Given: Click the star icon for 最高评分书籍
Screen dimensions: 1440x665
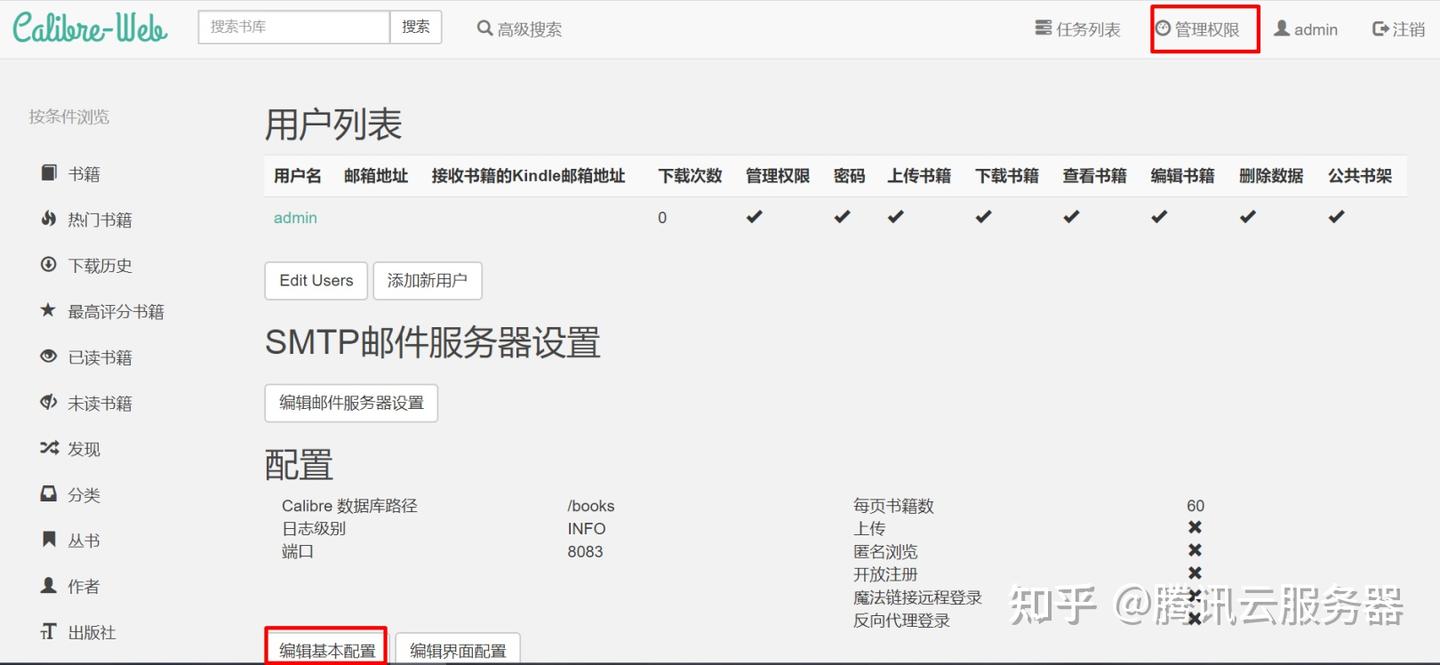Looking at the screenshot, I should 49,310.
